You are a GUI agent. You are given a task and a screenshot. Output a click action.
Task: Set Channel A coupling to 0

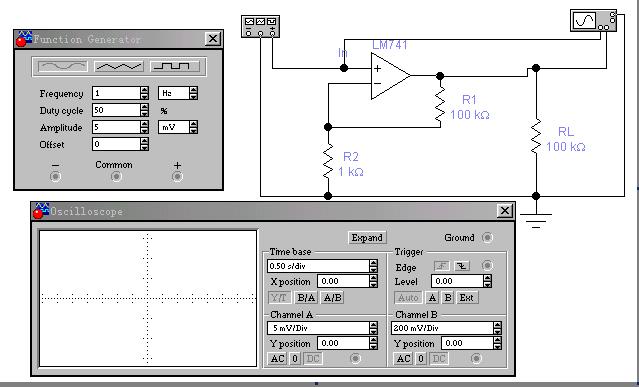tap(295, 358)
